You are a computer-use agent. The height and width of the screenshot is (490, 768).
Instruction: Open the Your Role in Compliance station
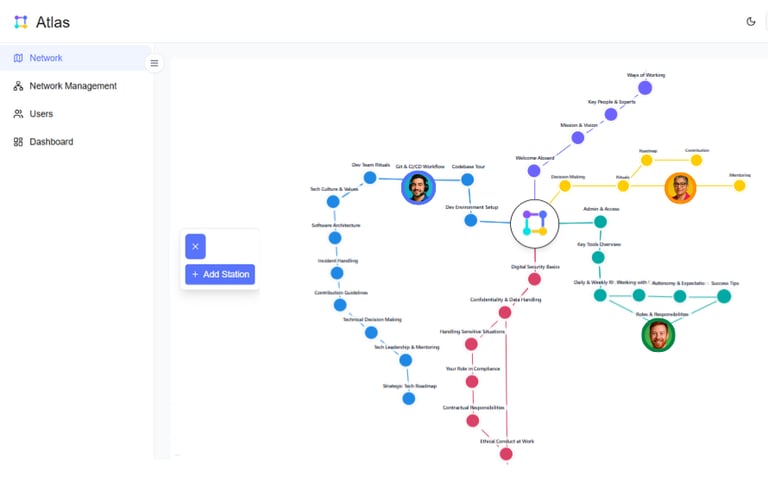point(472,382)
